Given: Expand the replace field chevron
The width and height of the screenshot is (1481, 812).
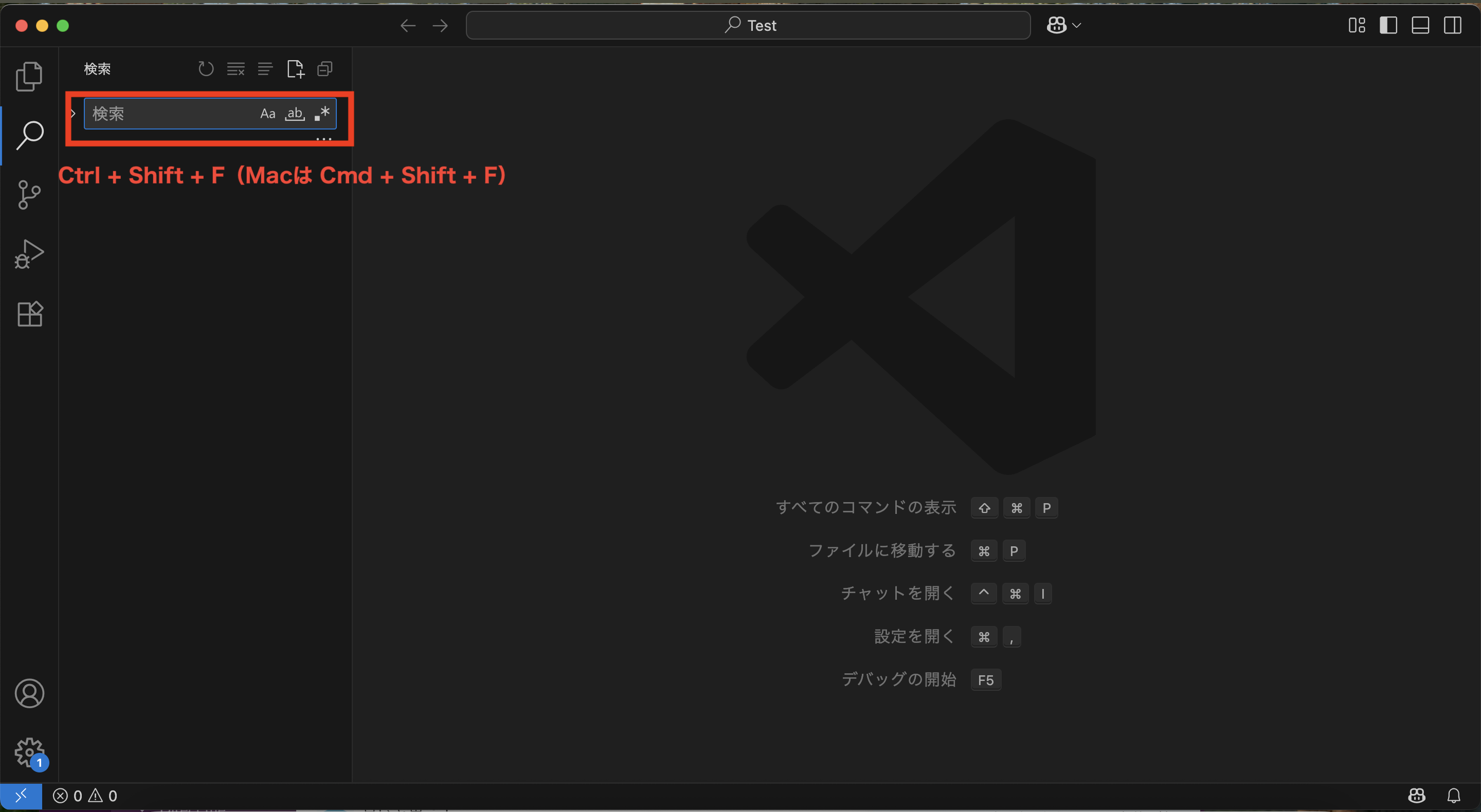Looking at the screenshot, I should 73,114.
